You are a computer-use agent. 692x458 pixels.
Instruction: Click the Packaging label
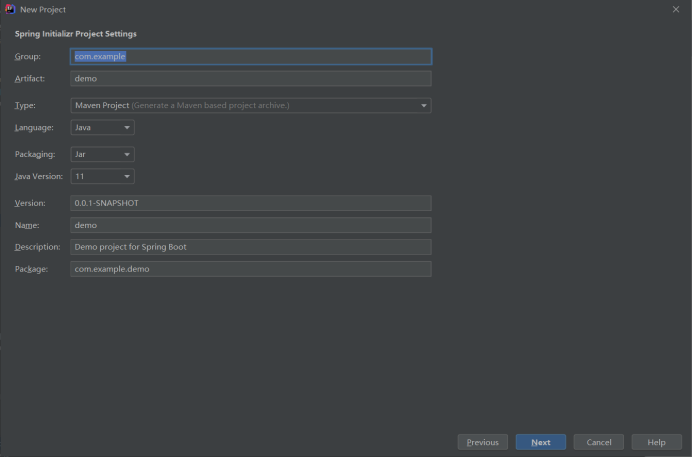coord(35,154)
